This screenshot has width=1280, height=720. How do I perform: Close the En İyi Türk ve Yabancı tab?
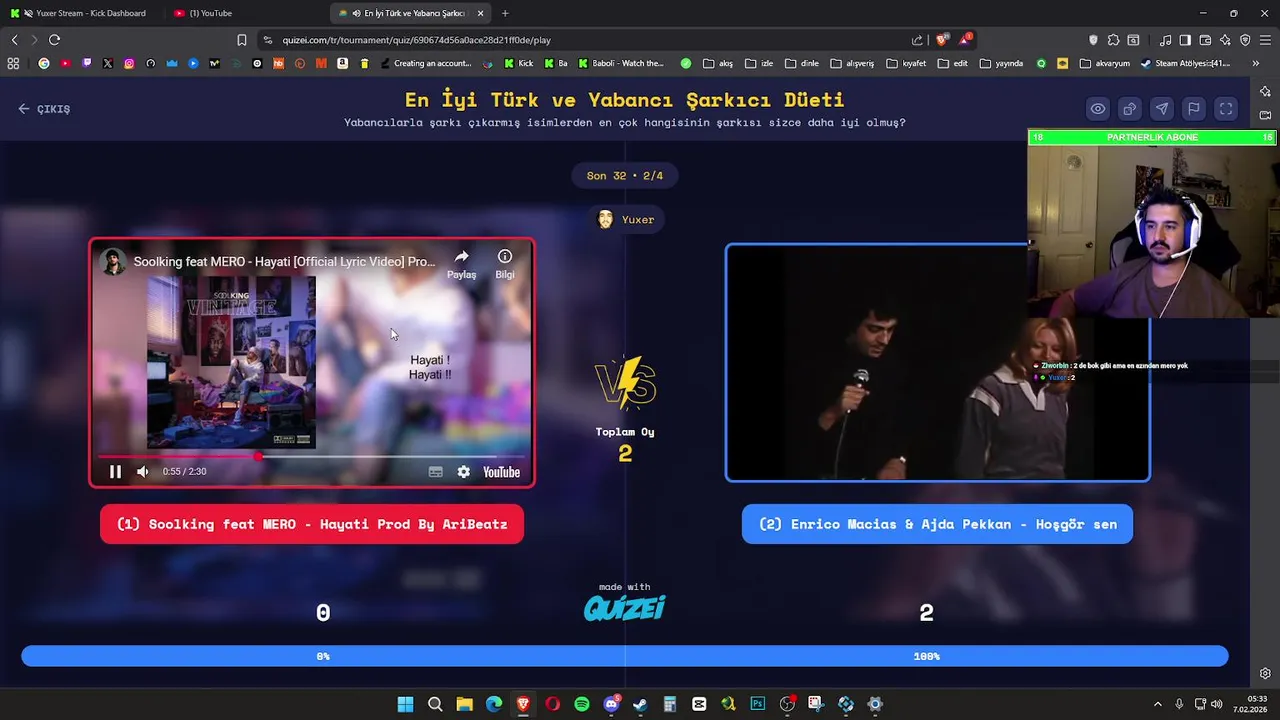(x=481, y=13)
